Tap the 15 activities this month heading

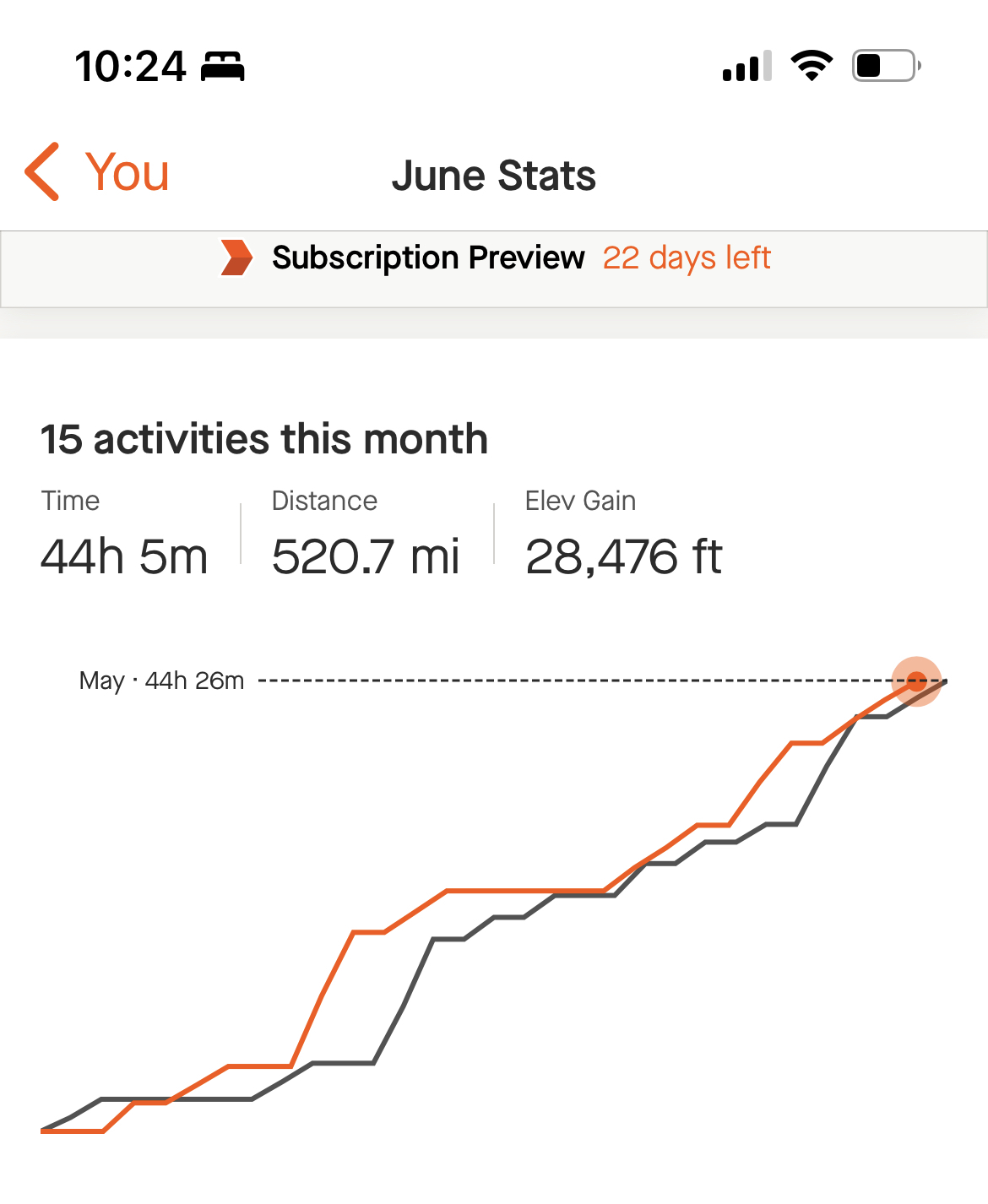click(264, 439)
